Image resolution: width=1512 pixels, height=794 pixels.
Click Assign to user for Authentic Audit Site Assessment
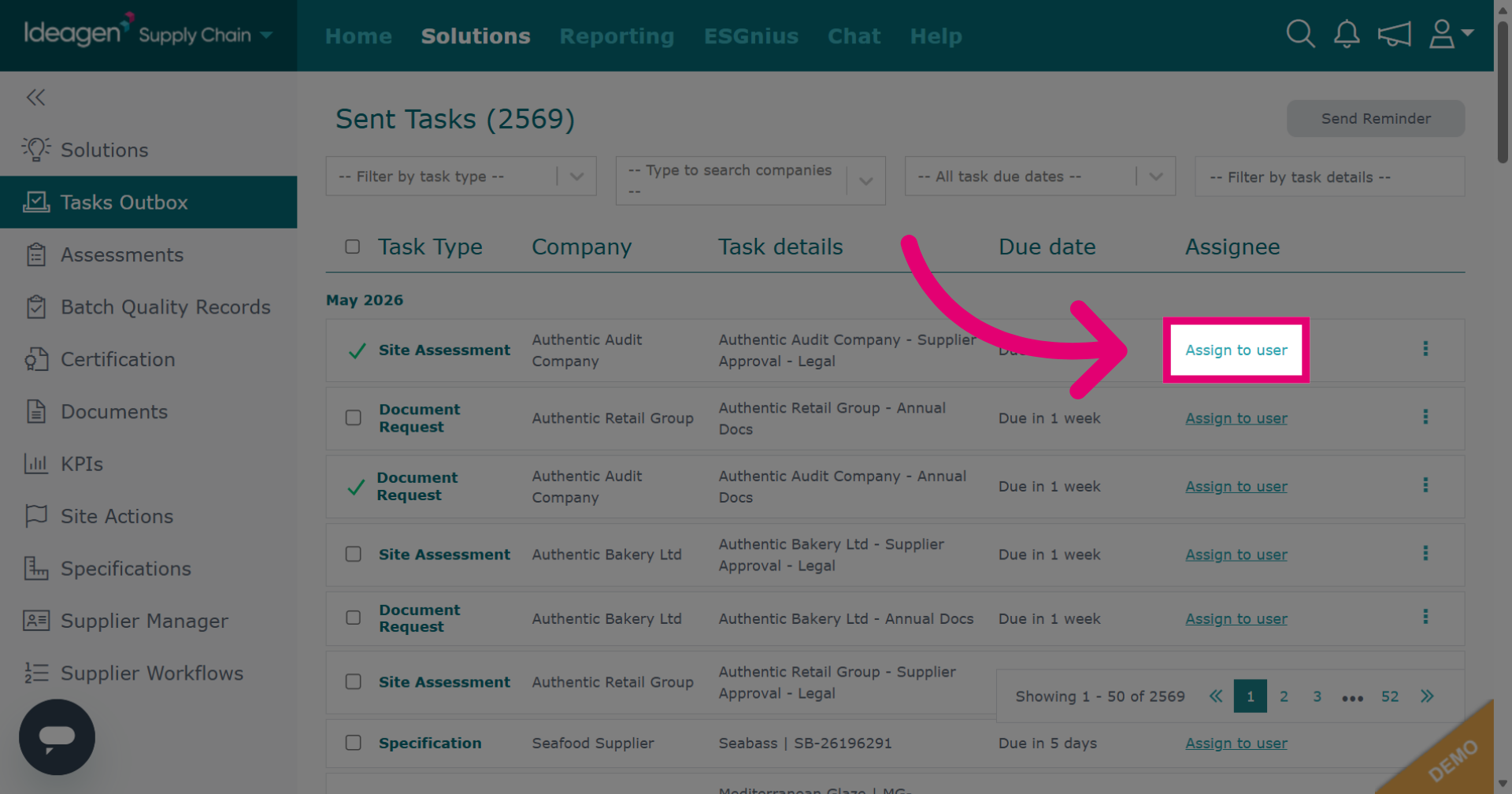(x=1236, y=350)
